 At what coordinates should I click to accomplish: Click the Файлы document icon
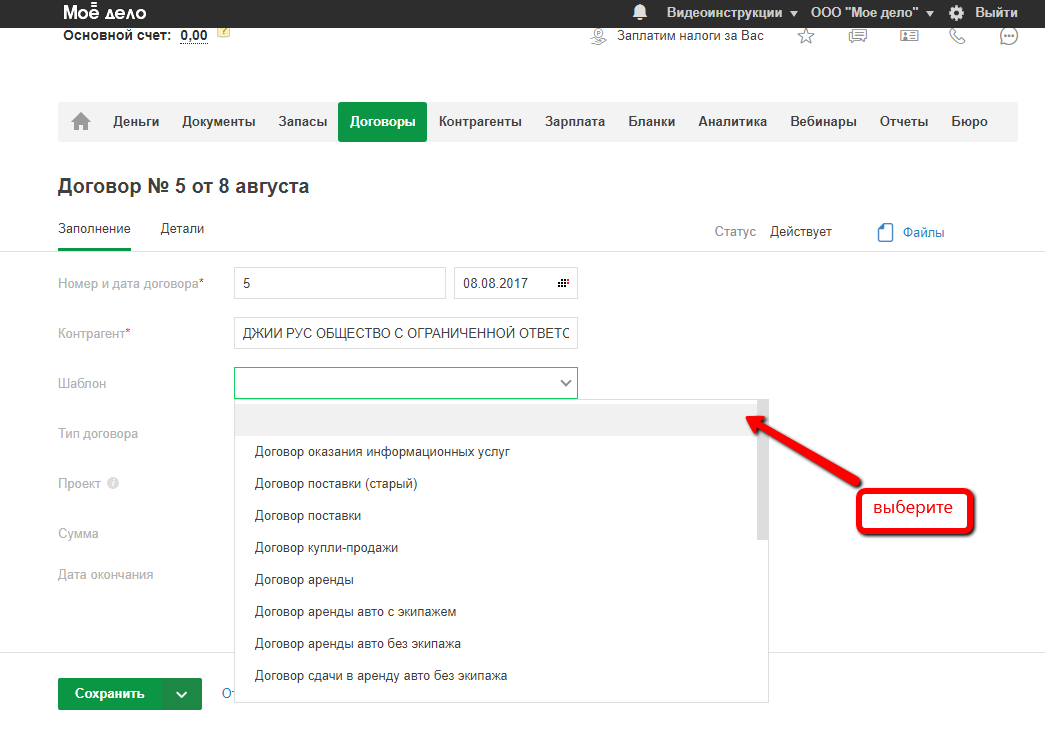(885, 232)
